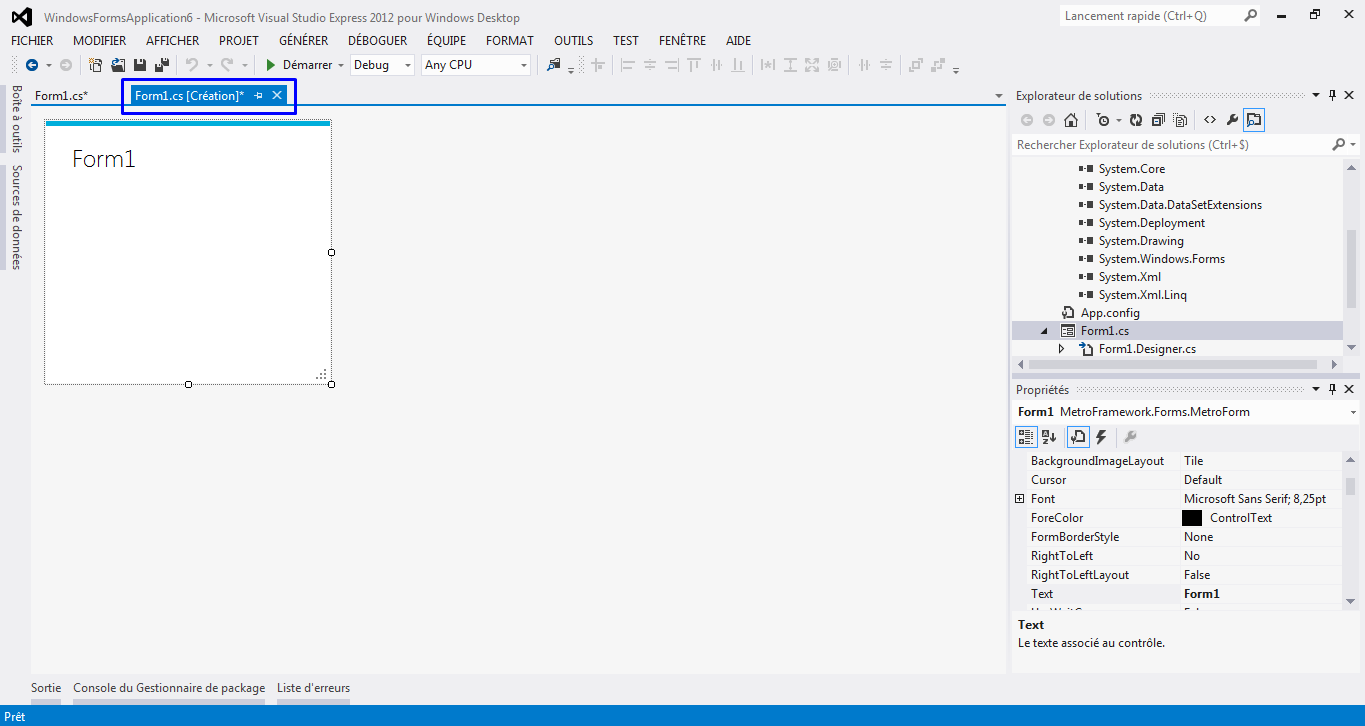This screenshot has height=726, width=1365.
Task: Click the Form1 title text in designer
Action: (x=104, y=159)
